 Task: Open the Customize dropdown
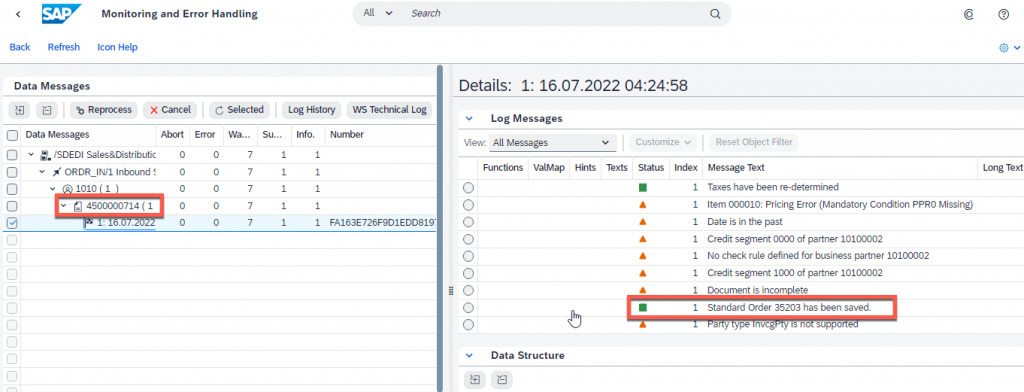pos(663,142)
